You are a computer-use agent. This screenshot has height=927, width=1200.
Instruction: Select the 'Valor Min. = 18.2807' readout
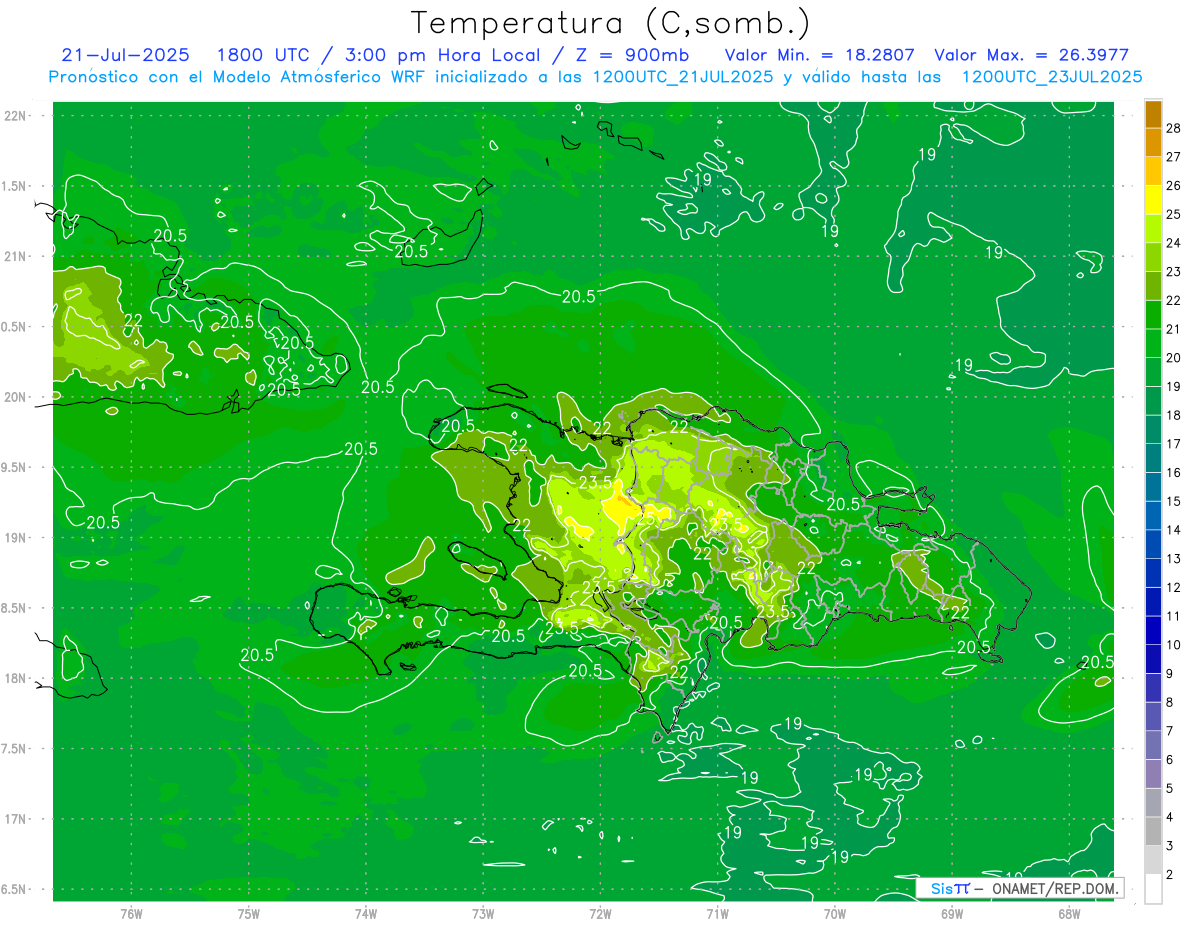coord(820,55)
